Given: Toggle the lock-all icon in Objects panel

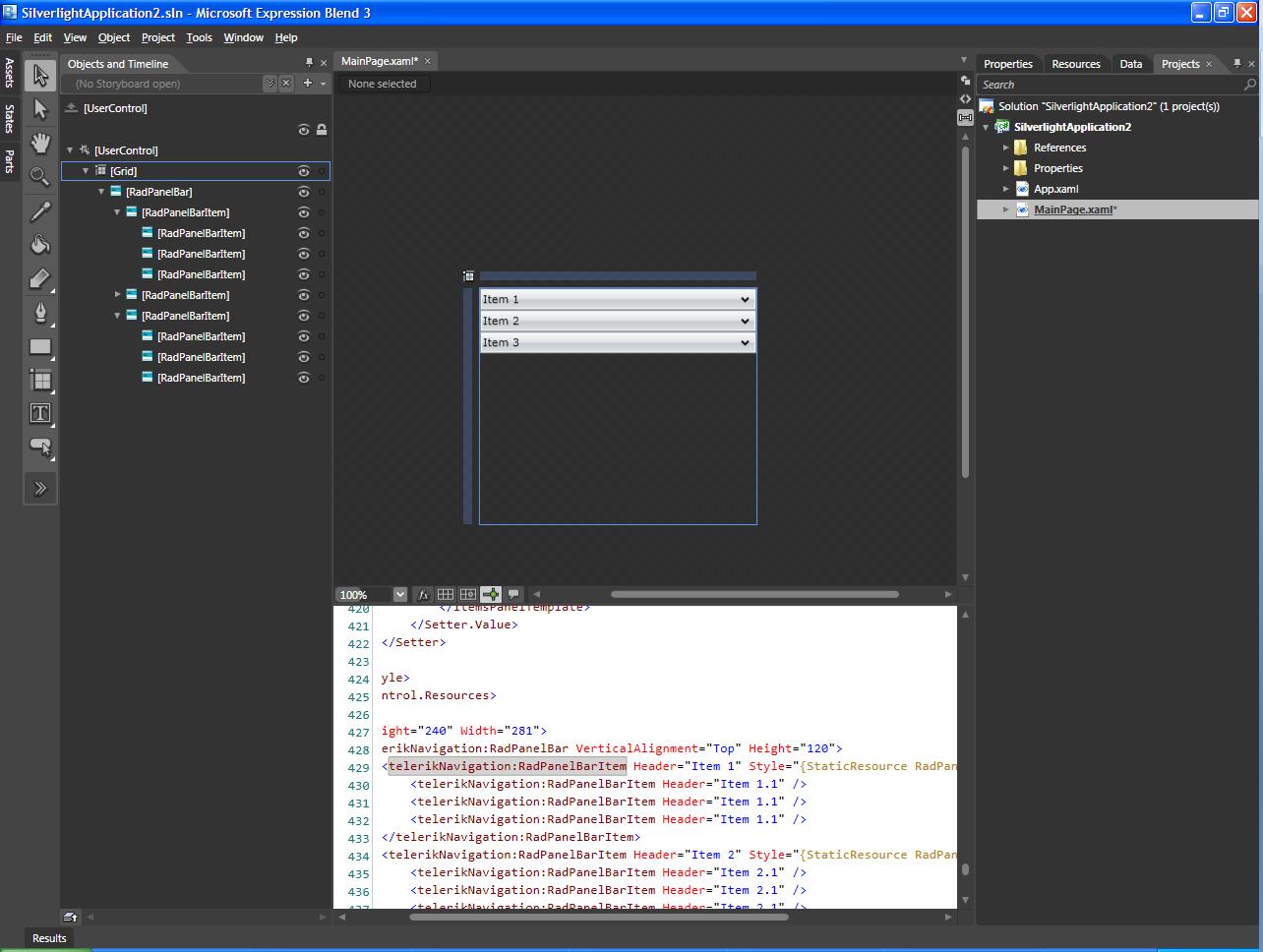Looking at the screenshot, I should tap(322, 130).
